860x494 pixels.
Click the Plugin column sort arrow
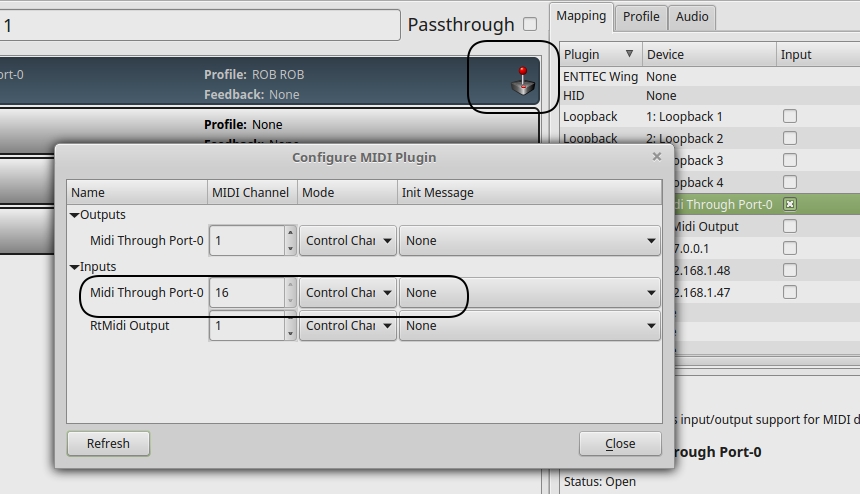click(629, 54)
